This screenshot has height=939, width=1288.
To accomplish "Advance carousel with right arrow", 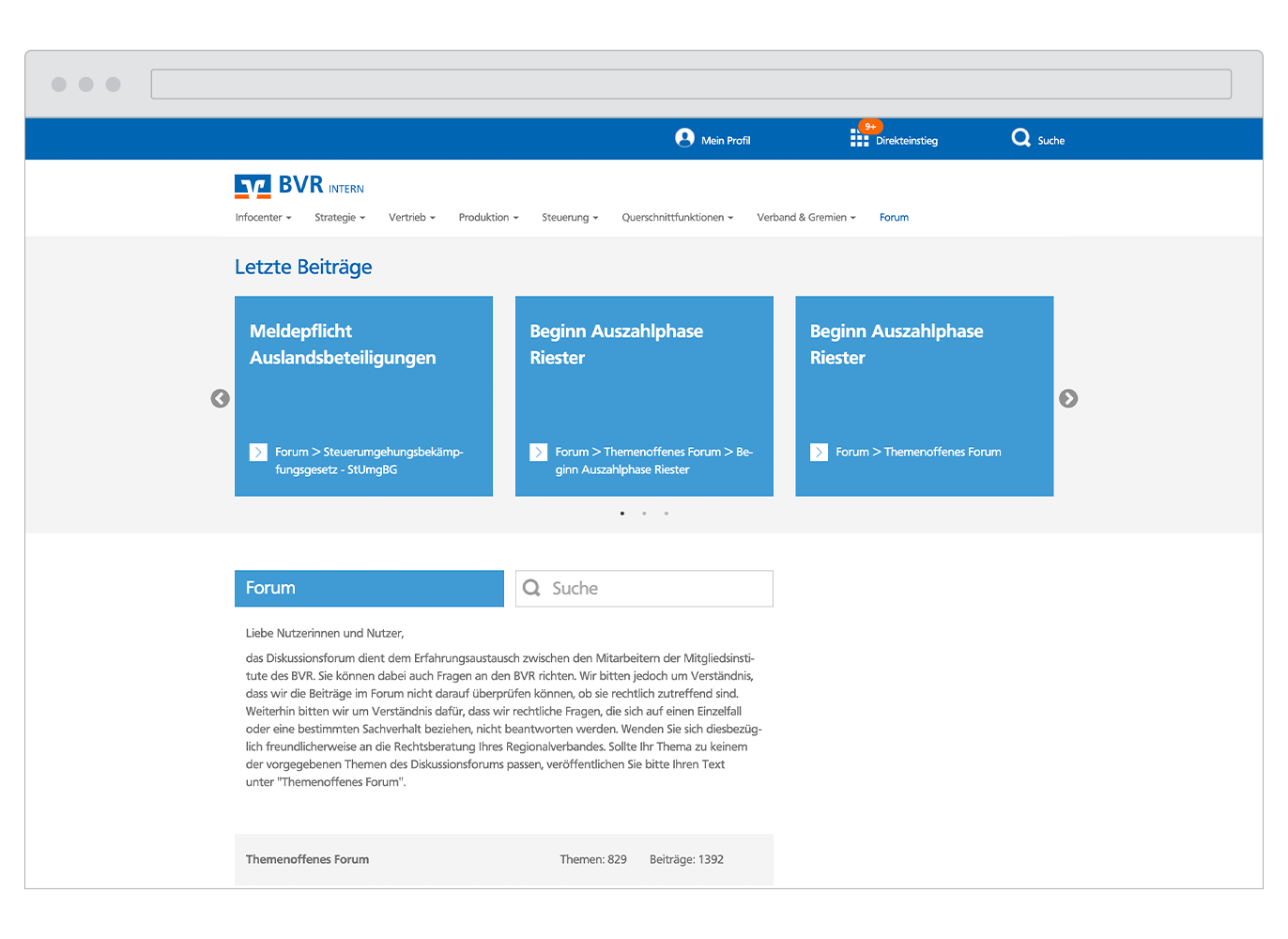I will (x=1068, y=398).
